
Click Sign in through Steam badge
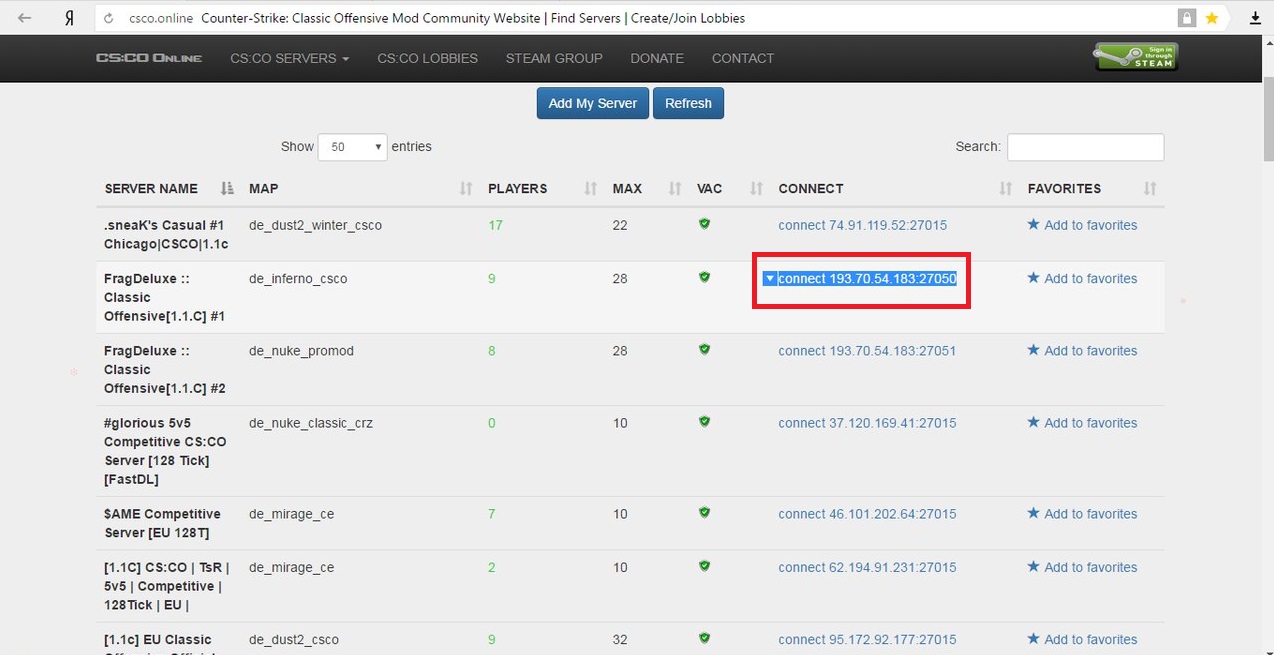coord(1135,57)
